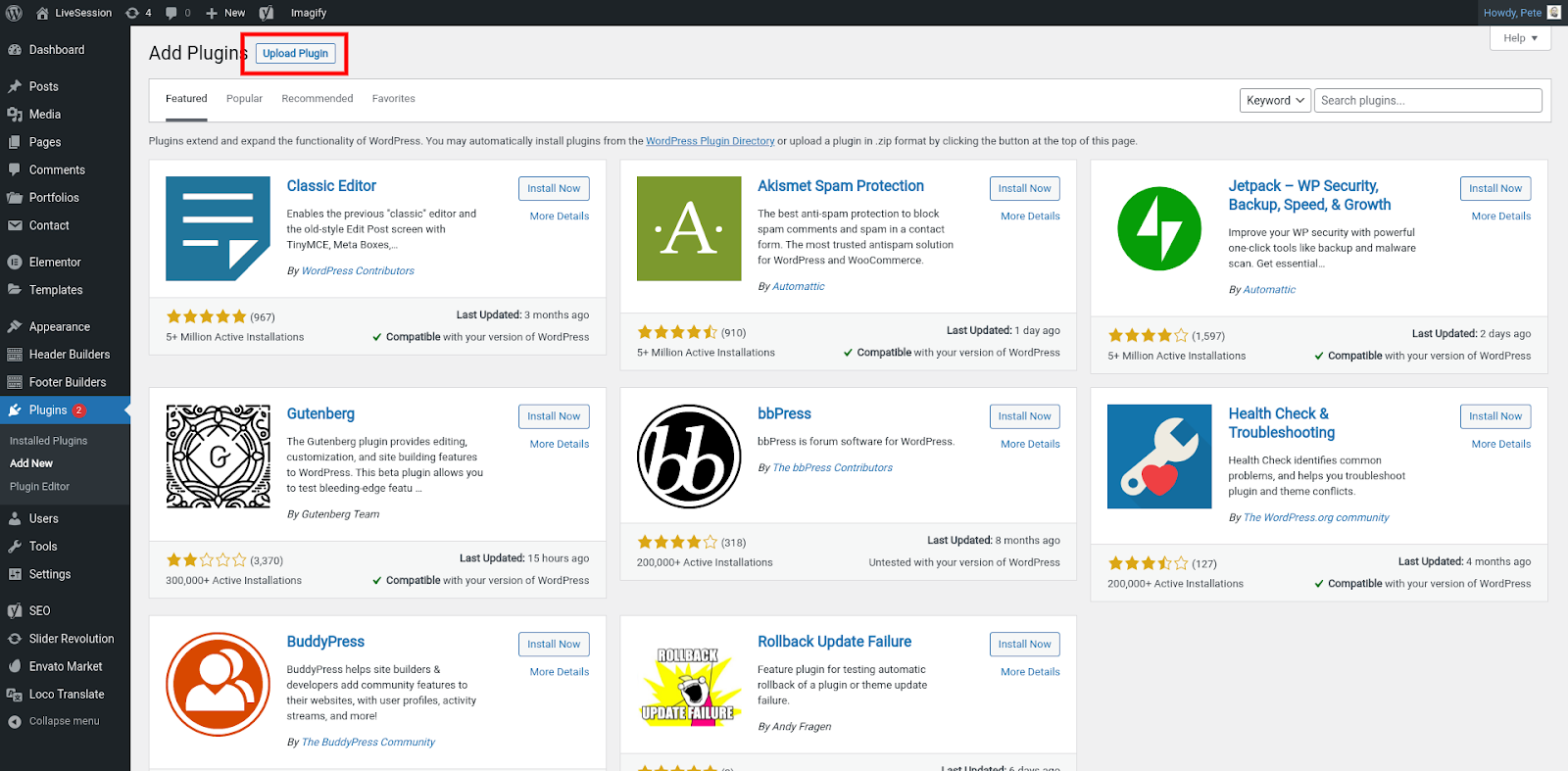The width and height of the screenshot is (1568, 771).
Task: Open Dashboard from the sidebar
Action: pos(57,50)
